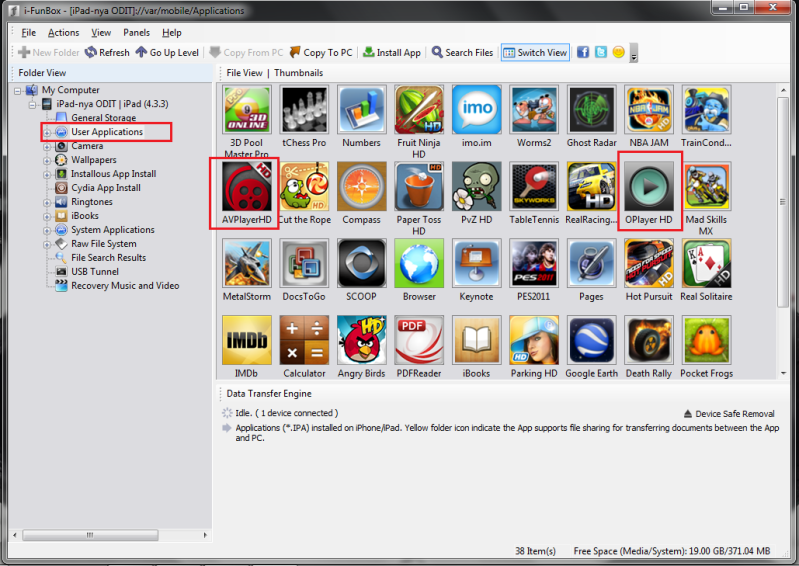Click the Refresh toolbar button
The height and width of the screenshot is (566, 799).
[107, 52]
